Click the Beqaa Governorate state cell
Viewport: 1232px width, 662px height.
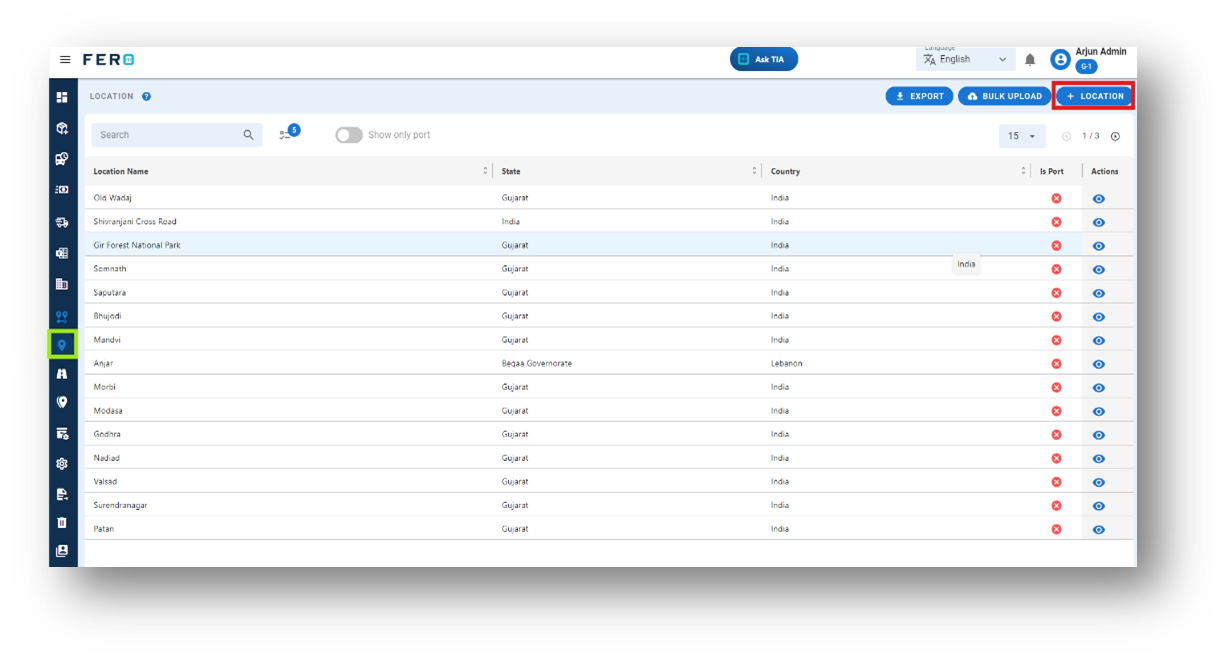(537, 363)
